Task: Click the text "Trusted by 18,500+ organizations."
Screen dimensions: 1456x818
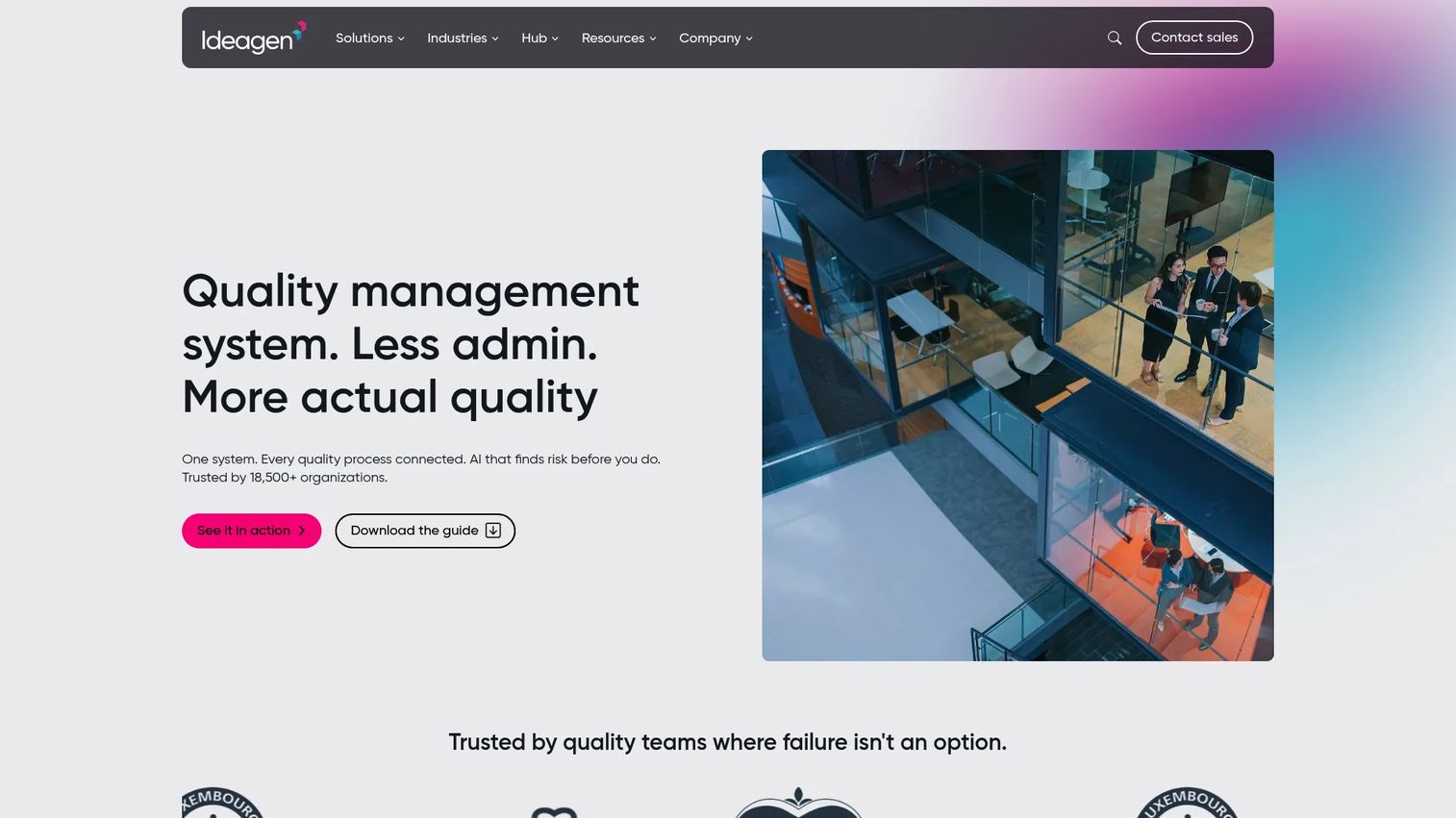Action: point(285,478)
